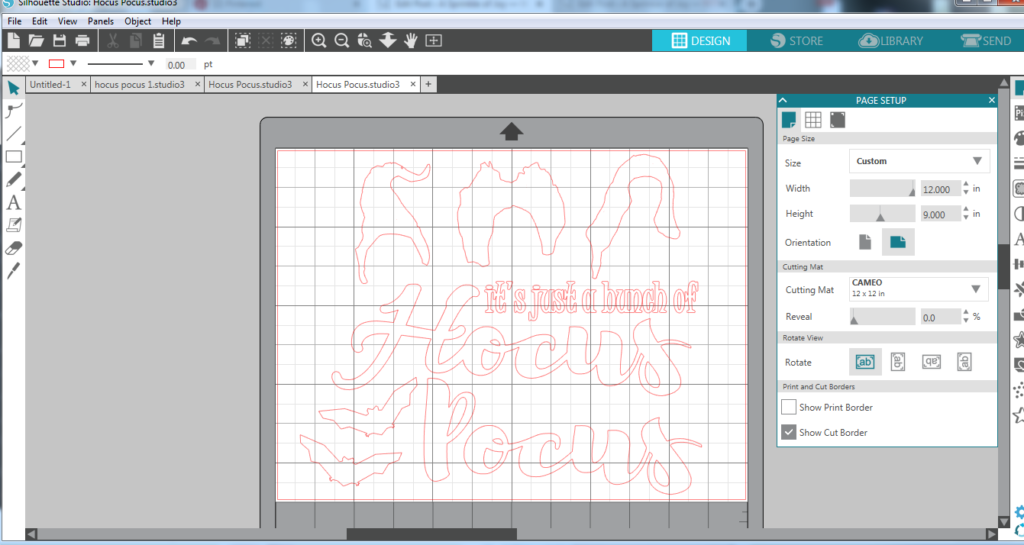This screenshot has height=545, width=1024.
Task: Click the Save disk icon
Action: (x=60, y=41)
